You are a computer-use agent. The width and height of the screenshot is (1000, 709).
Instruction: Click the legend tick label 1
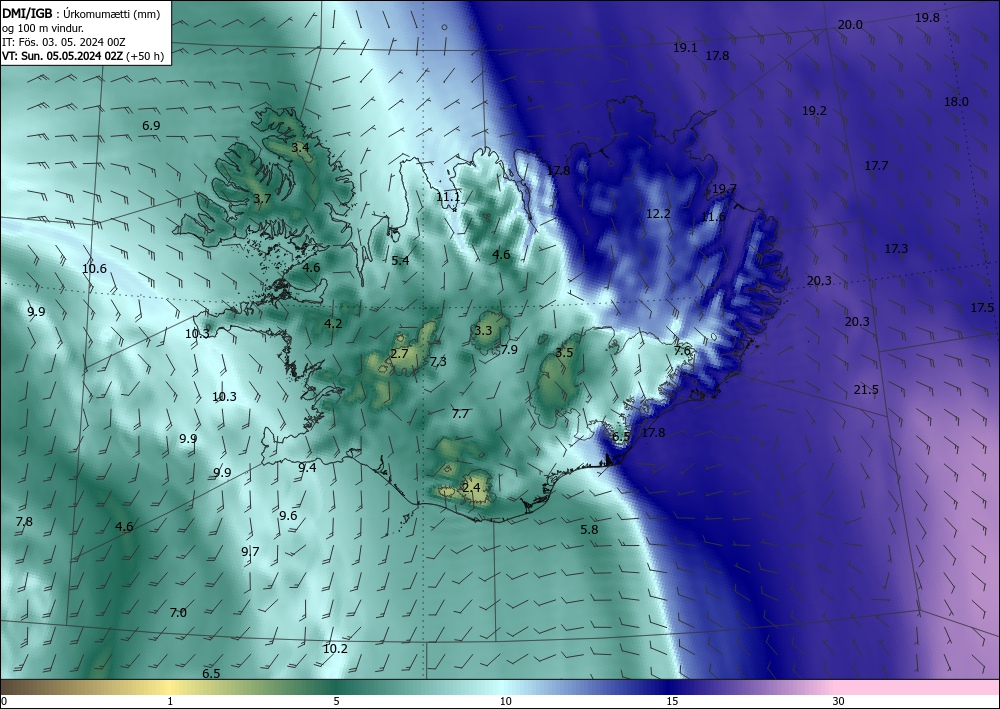[170, 701]
